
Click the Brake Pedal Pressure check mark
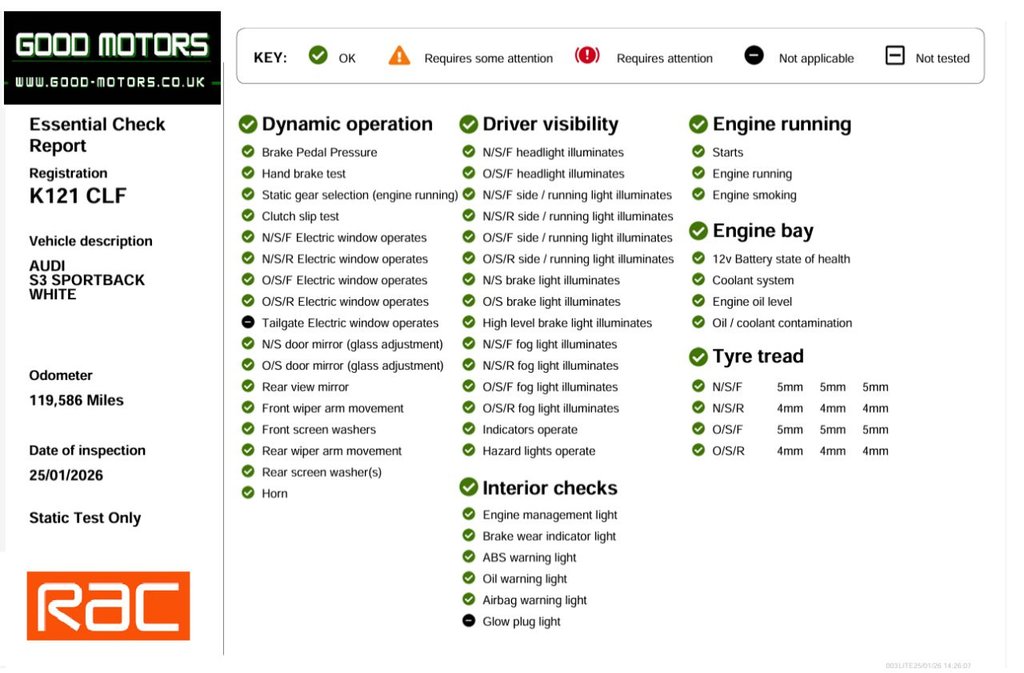pos(248,152)
